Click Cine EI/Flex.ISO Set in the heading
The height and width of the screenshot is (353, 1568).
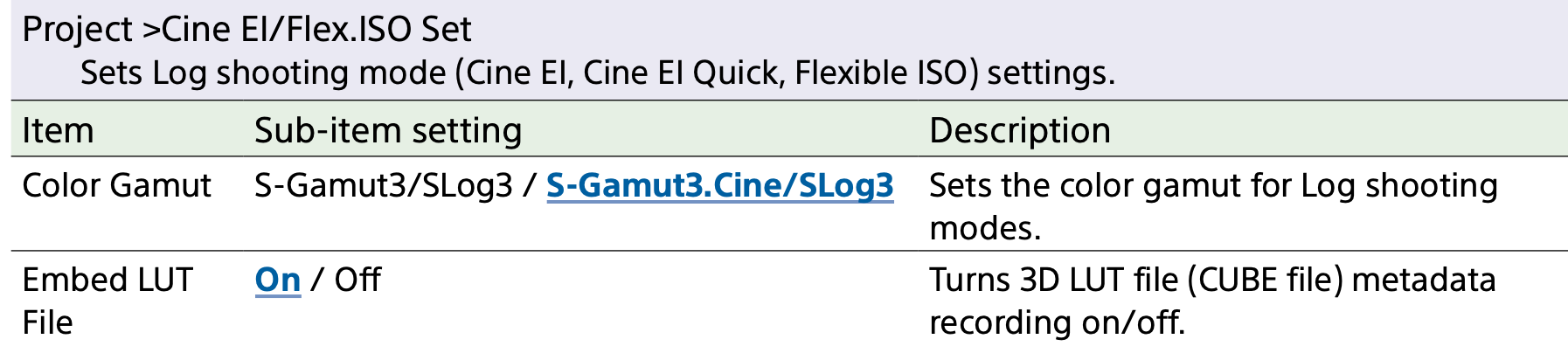click(x=316, y=31)
